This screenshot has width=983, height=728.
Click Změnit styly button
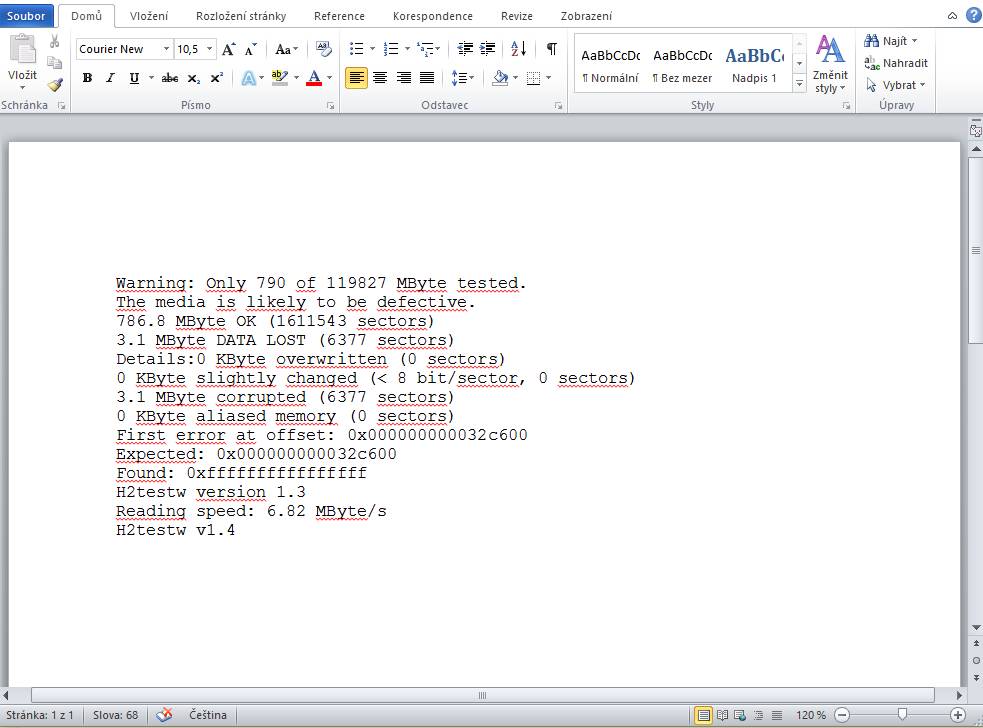(830, 64)
